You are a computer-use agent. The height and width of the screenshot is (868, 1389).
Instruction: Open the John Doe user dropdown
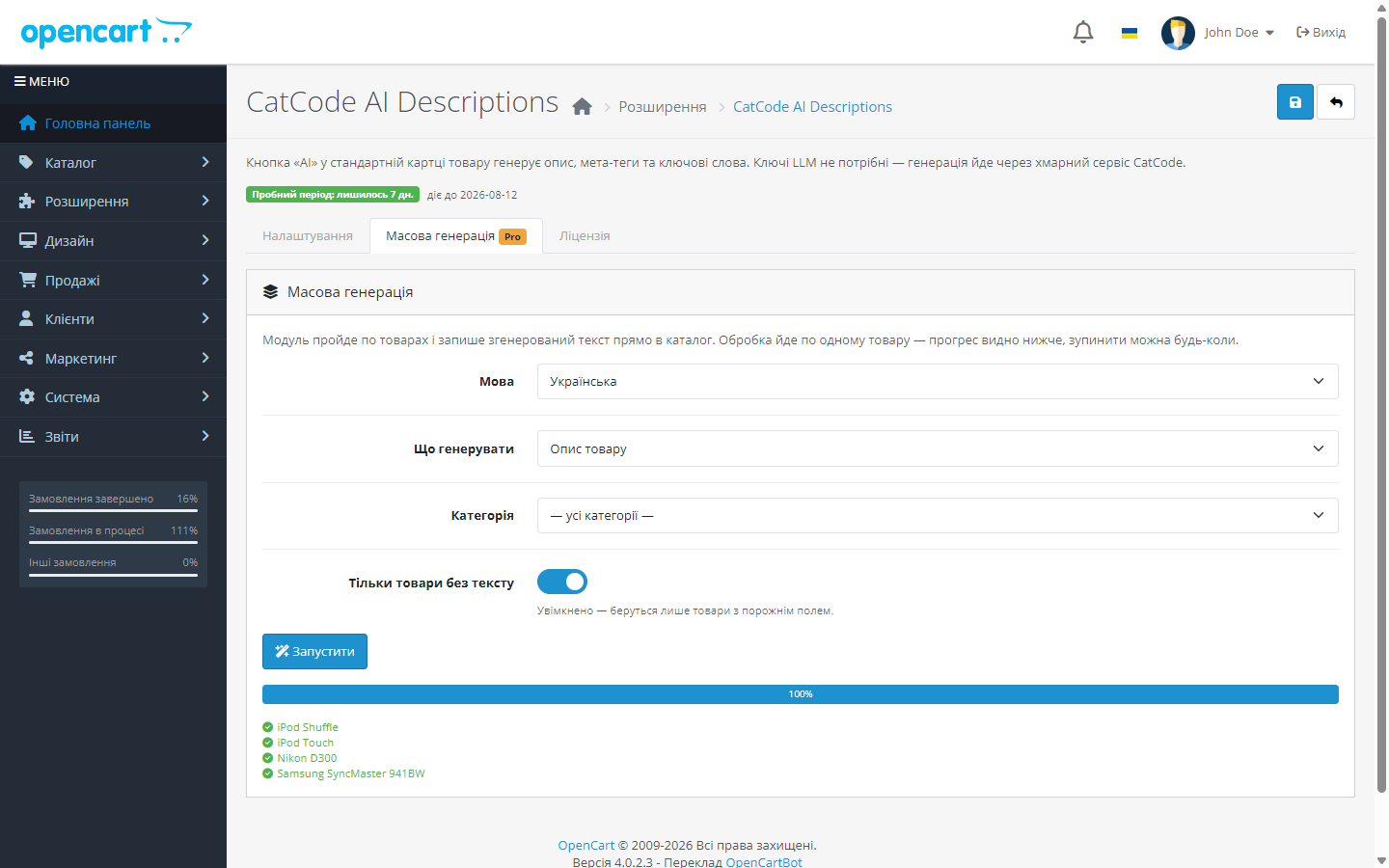1239,32
